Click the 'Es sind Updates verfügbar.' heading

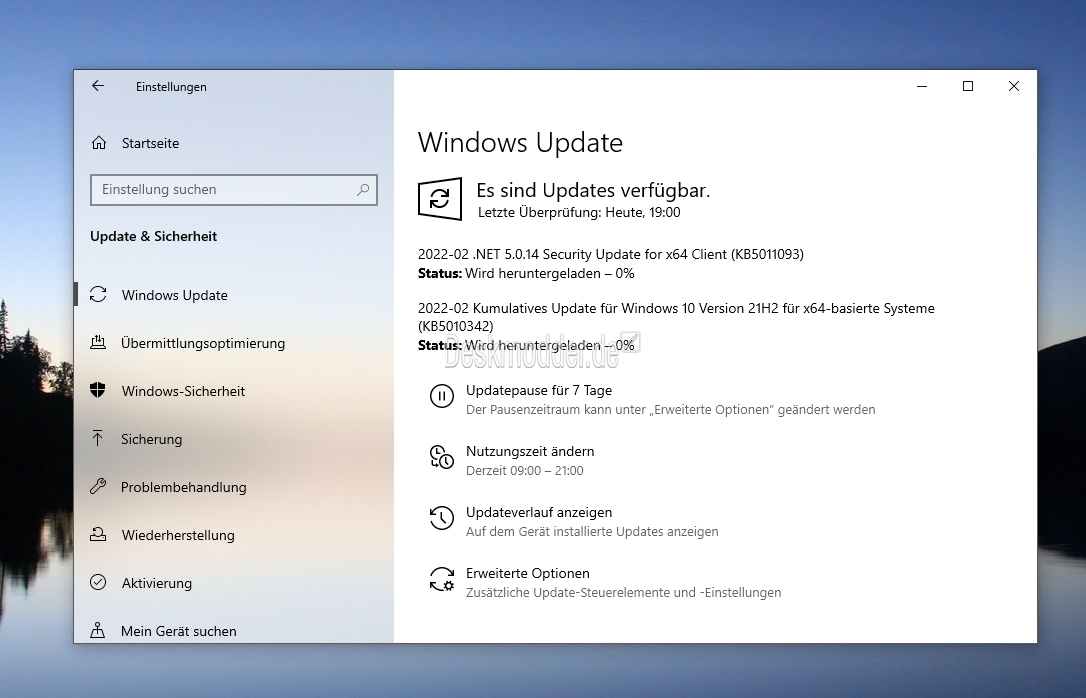(593, 190)
